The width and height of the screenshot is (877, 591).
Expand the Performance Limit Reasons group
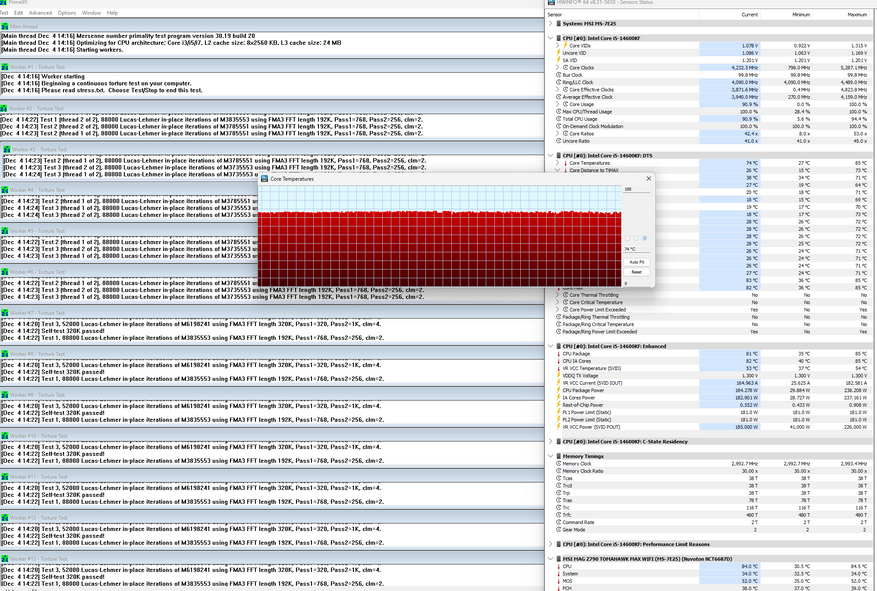pos(550,544)
